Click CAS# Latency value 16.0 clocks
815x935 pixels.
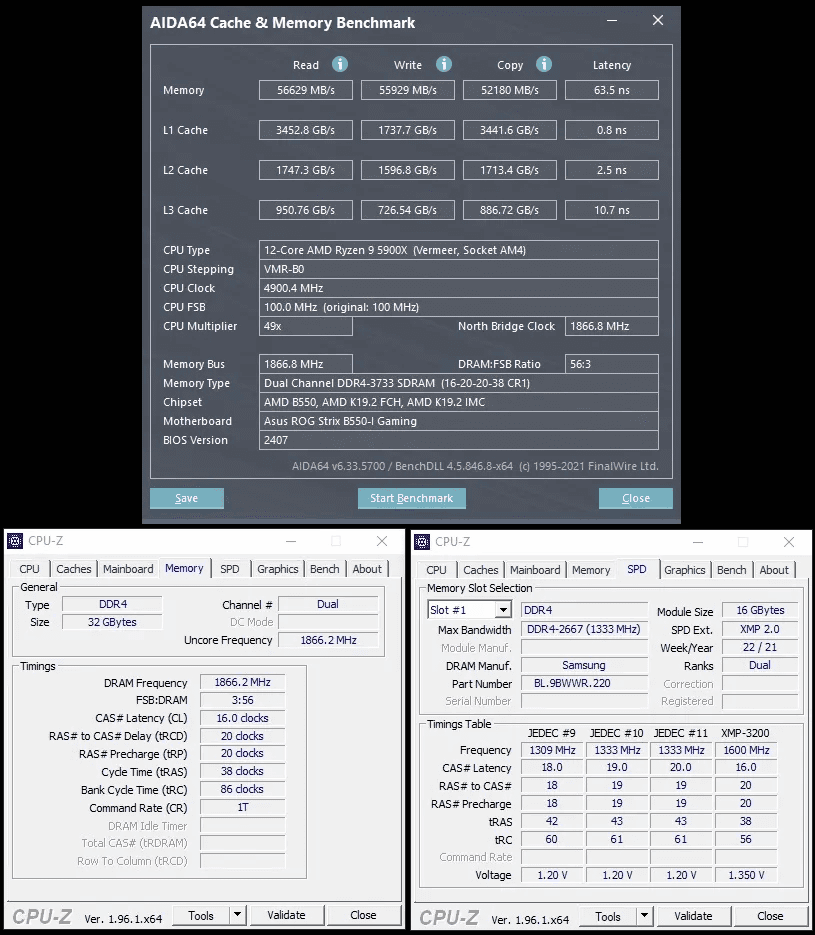[242, 718]
